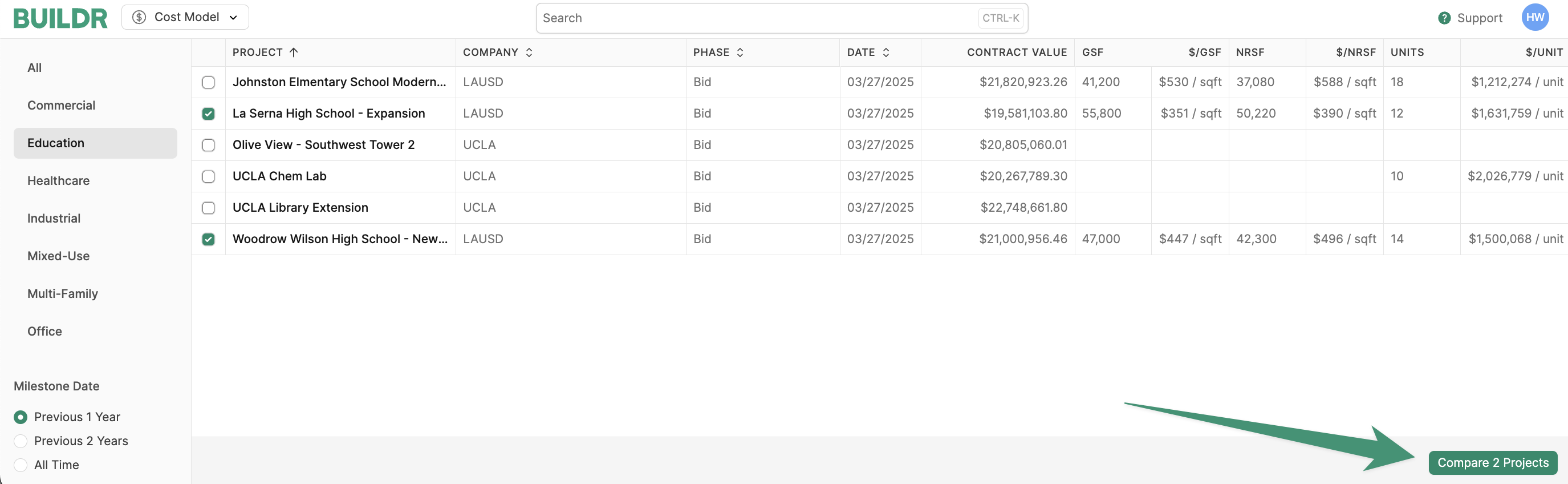Select the Healthcare category filter
This screenshot has width=1568, height=484.
96,180
